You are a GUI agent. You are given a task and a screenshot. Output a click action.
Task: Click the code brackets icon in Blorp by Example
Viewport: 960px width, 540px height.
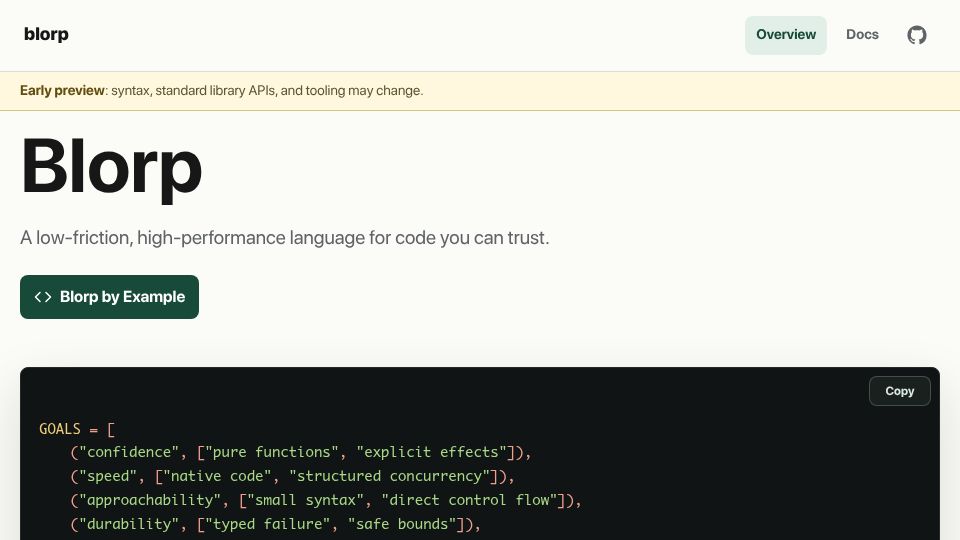click(43, 297)
